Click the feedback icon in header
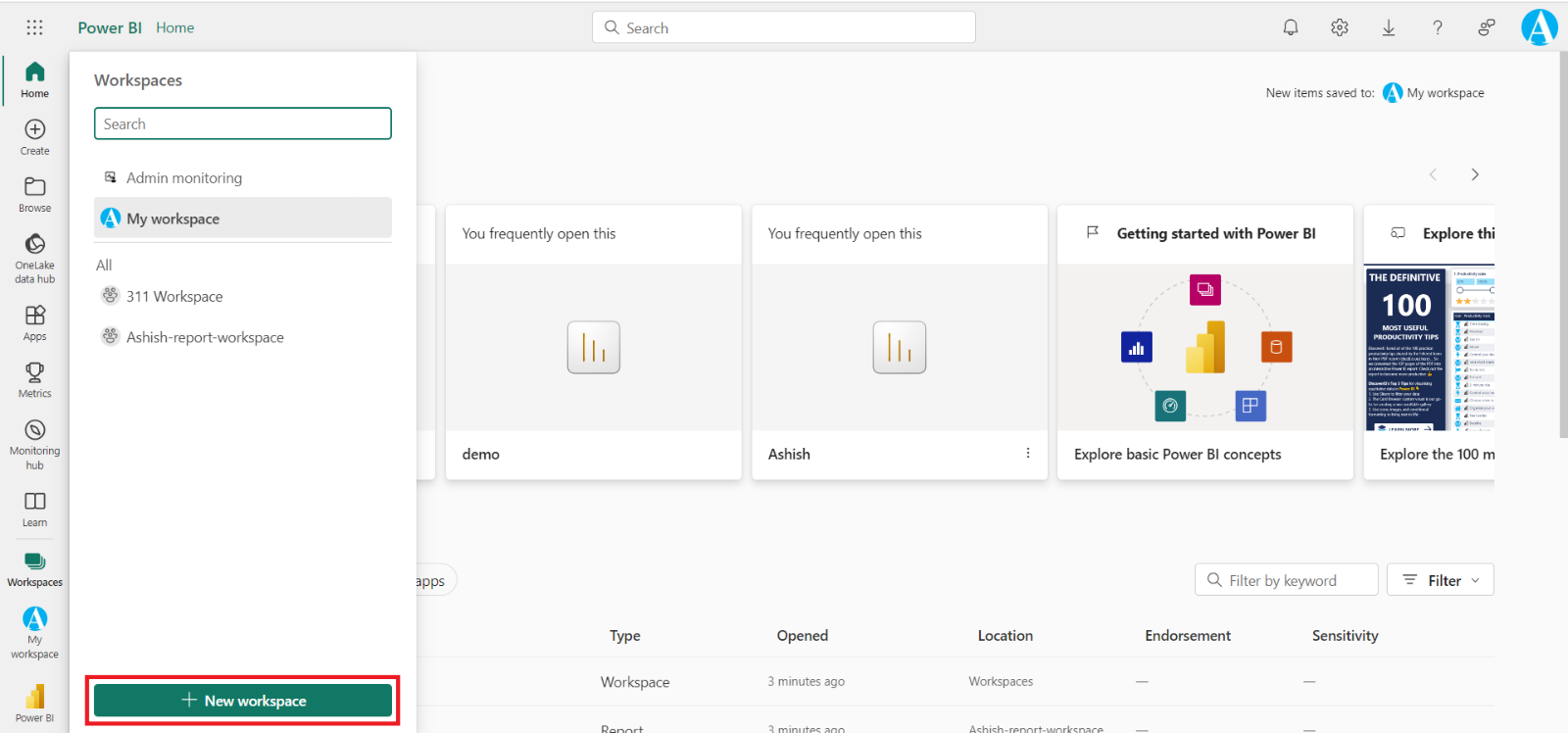 point(1487,27)
